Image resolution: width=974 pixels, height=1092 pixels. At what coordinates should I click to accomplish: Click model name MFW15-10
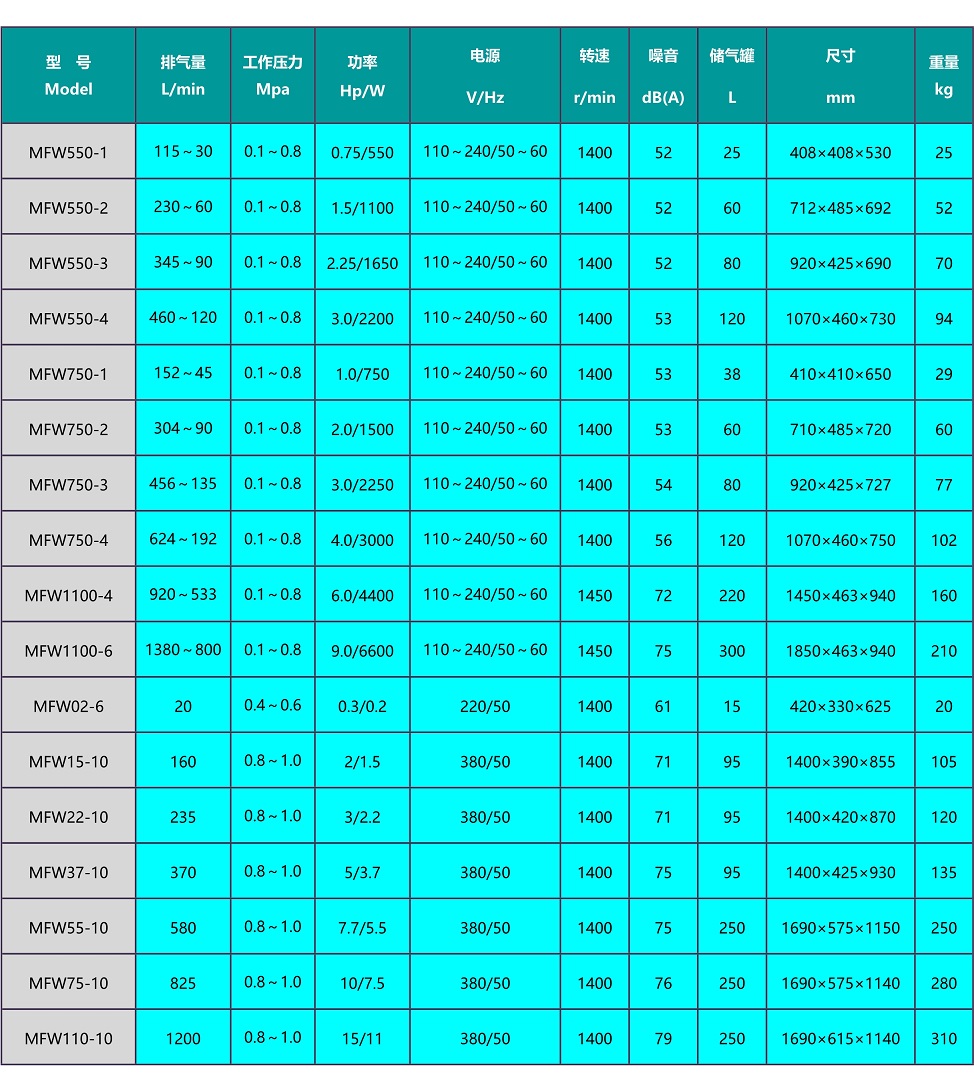(x=68, y=761)
